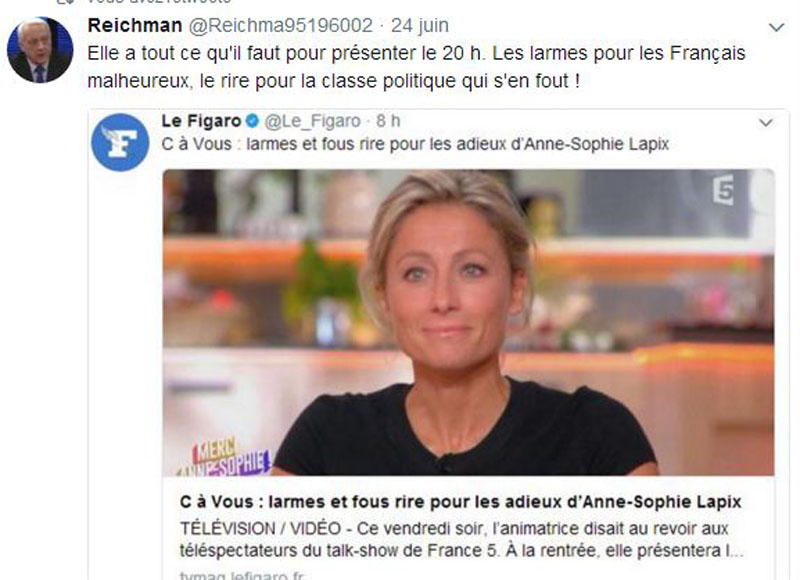The height and width of the screenshot is (580, 800).
Task: Open the Le Figaro quoted tweet chevron menu
Action: [x=765, y=122]
